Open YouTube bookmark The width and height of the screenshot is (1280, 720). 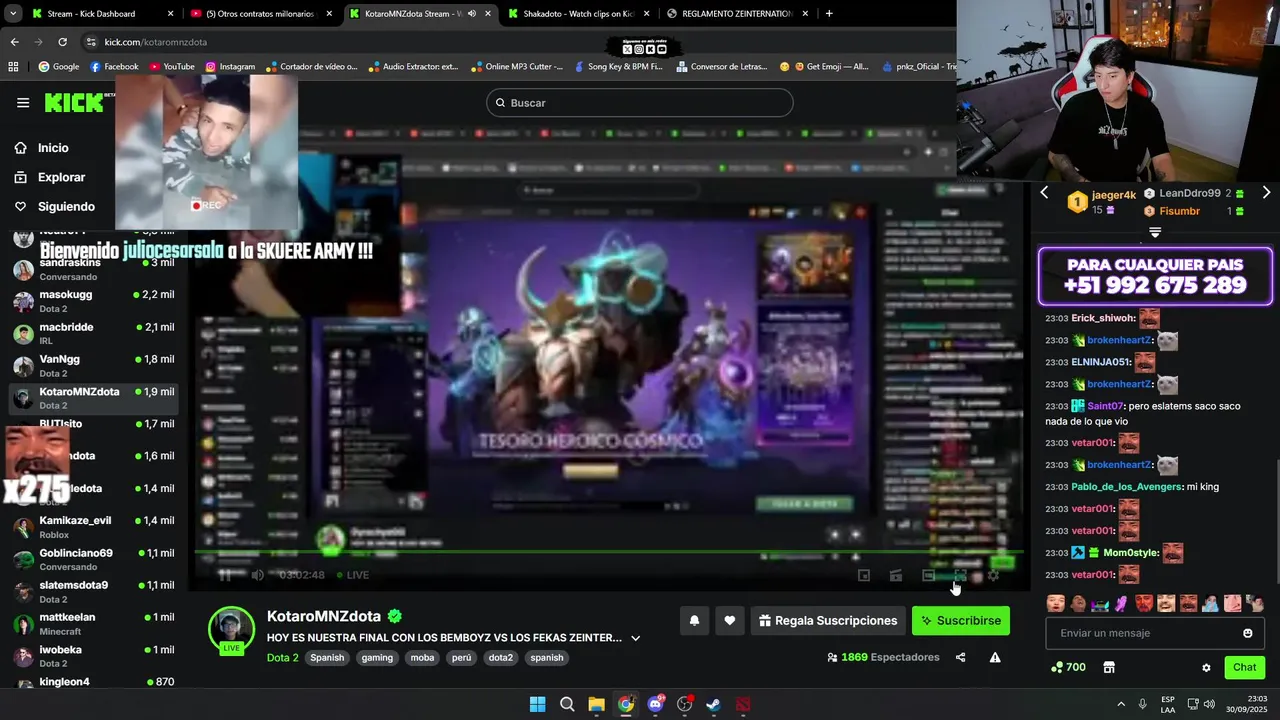pos(172,67)
